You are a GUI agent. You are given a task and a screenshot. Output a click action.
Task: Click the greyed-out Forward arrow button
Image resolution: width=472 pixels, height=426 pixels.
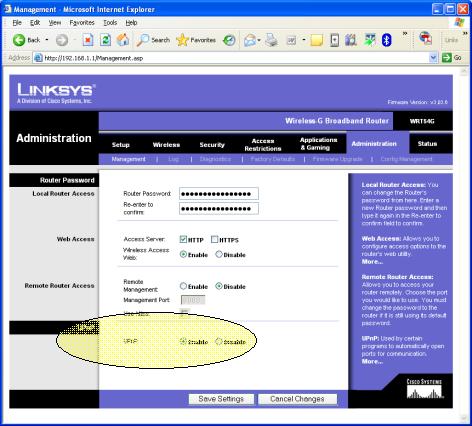pos(62,40)
